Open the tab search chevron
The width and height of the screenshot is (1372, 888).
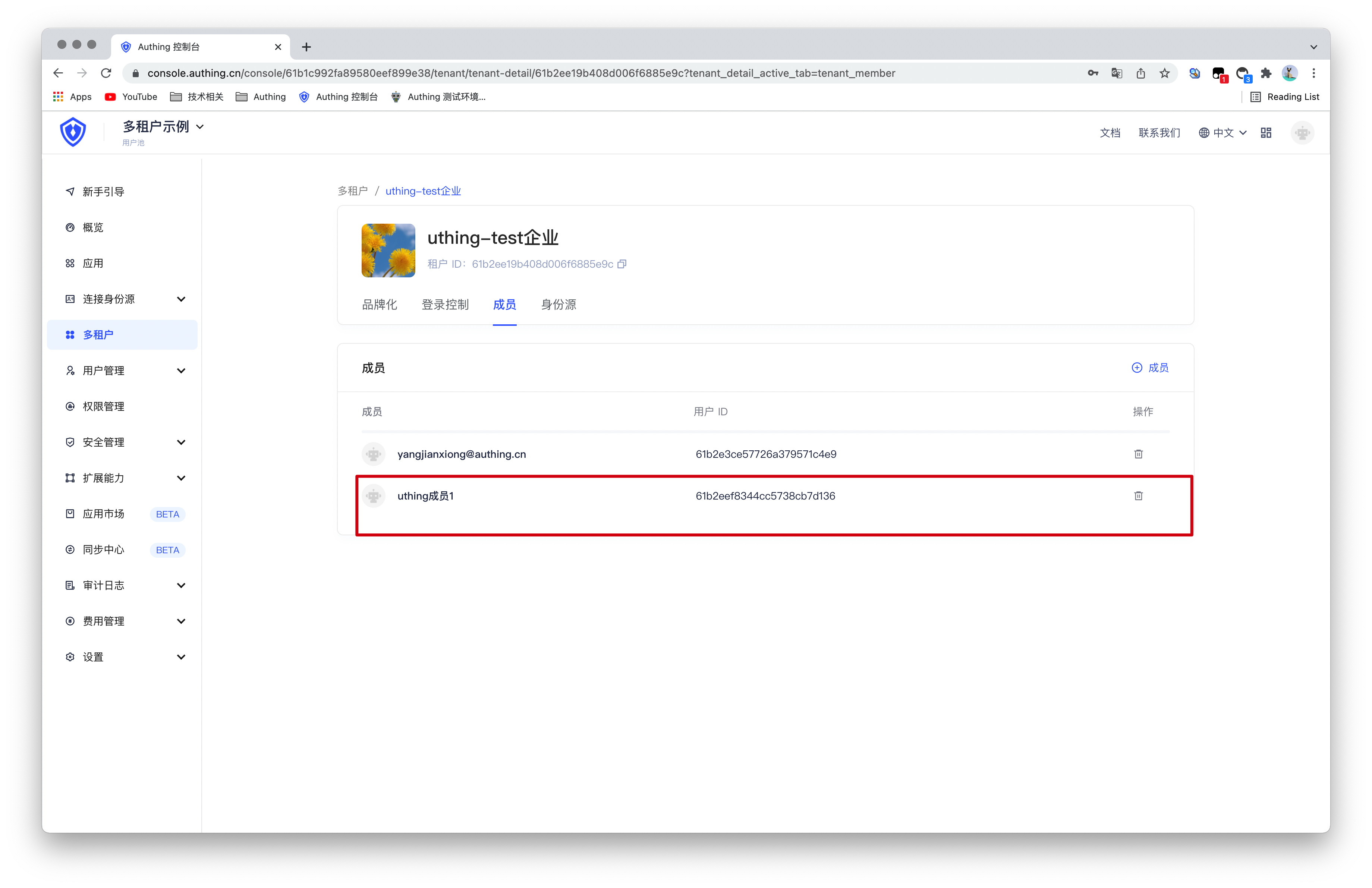(x=1314, y=47)
